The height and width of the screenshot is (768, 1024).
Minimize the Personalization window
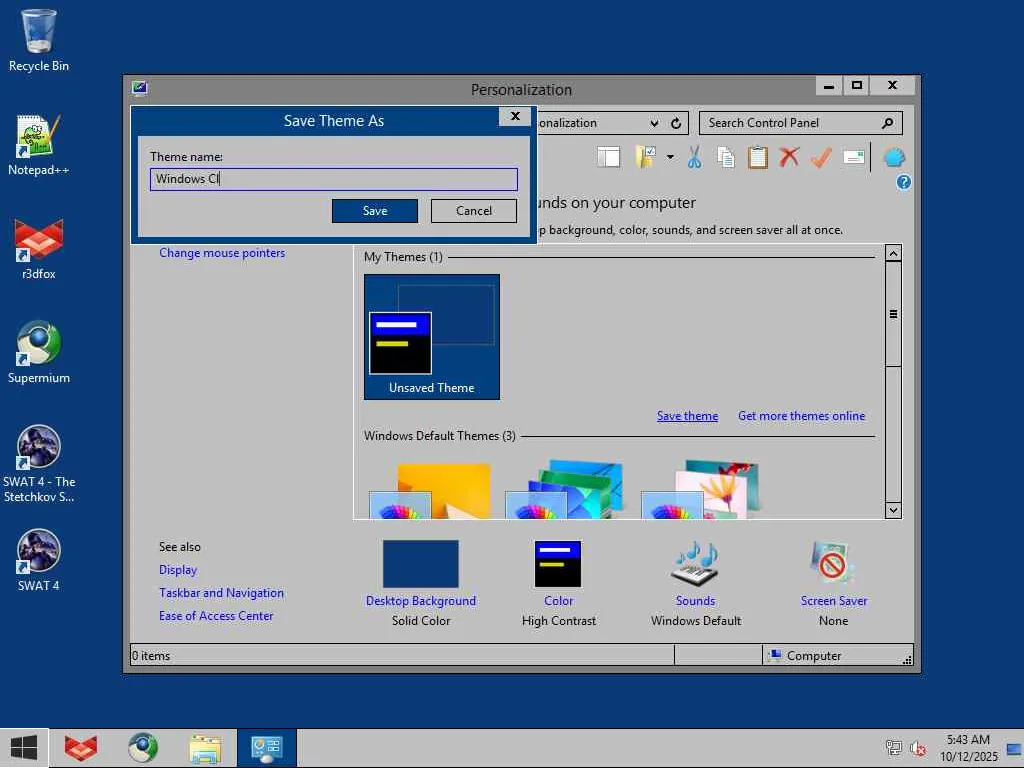tap(829, 86)
